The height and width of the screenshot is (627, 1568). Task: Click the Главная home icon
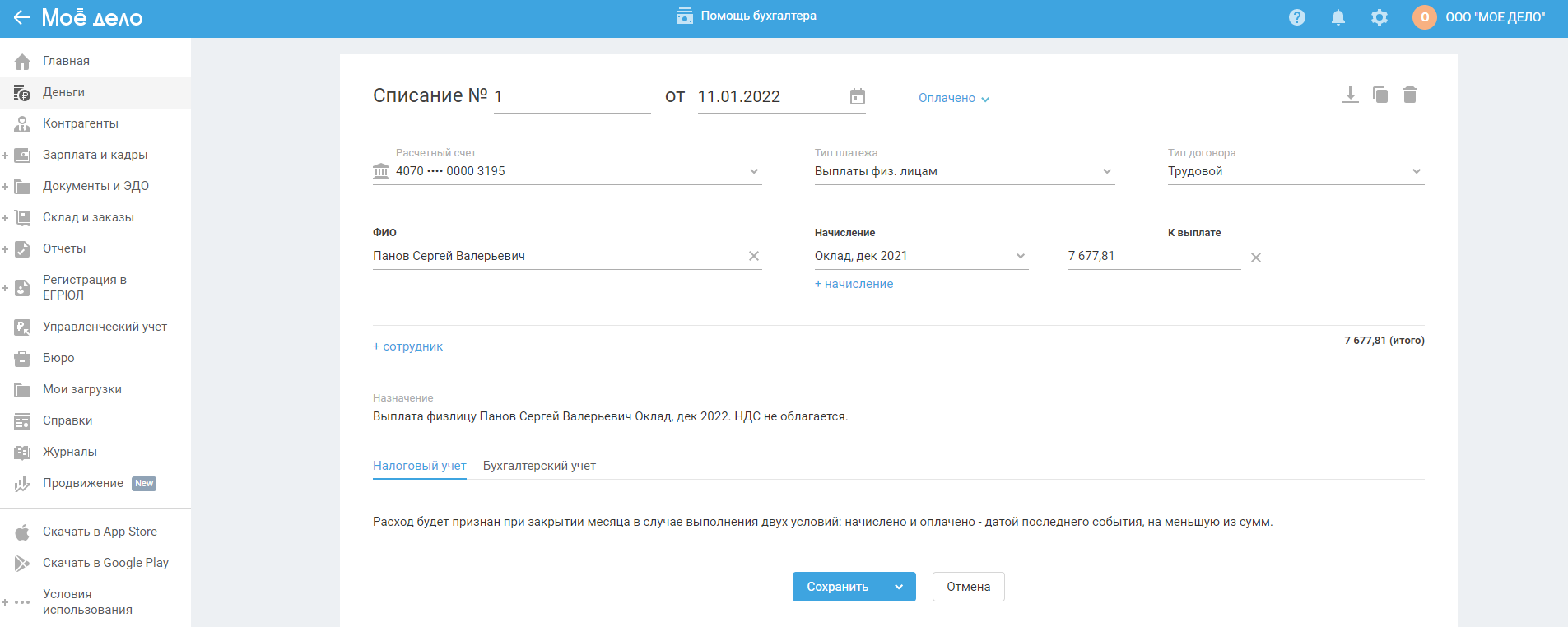pyautogui.click(x=22, y=62)
